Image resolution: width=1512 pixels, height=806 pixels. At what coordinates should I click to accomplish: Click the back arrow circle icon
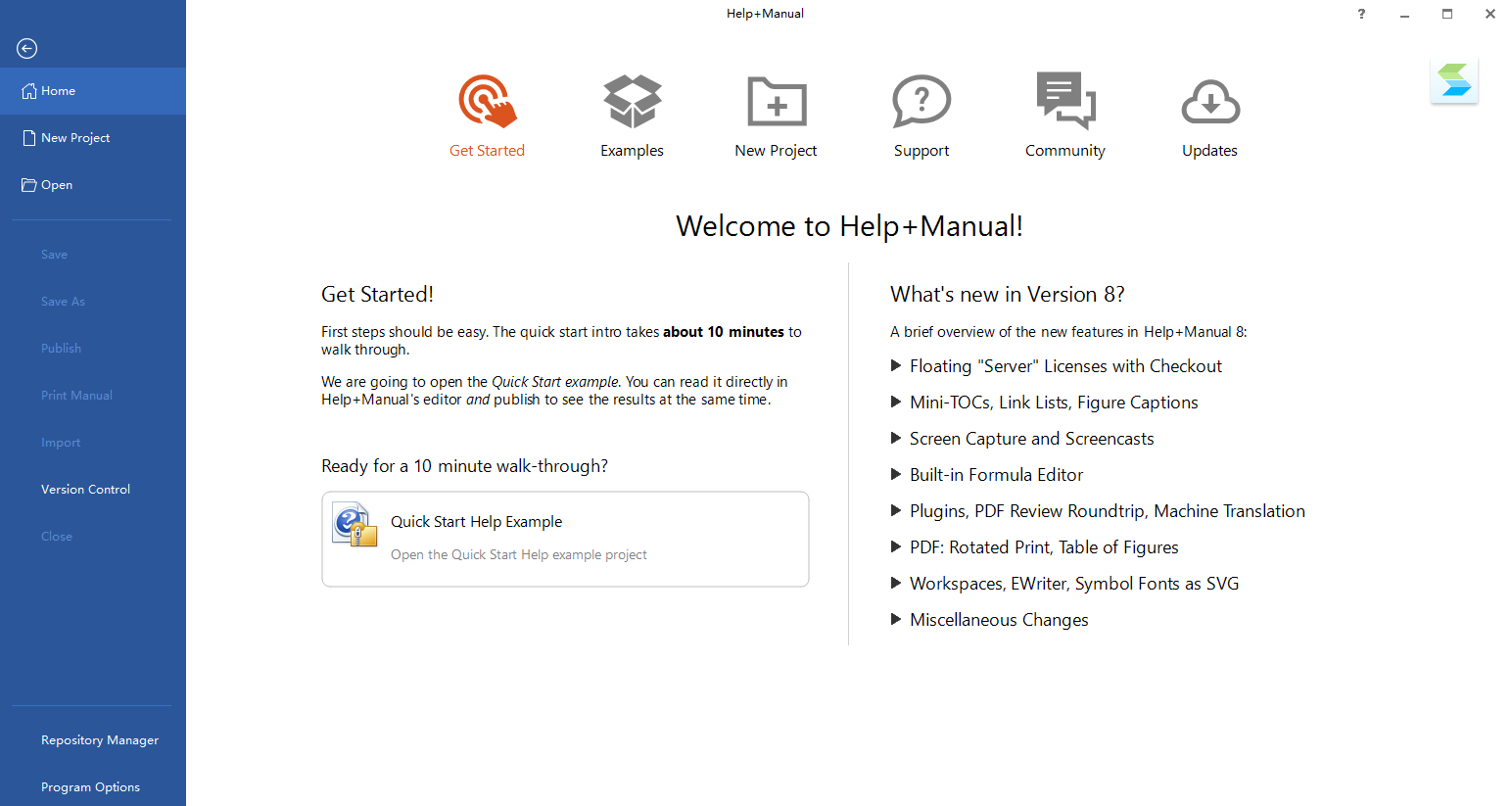(x=27, y=48)
